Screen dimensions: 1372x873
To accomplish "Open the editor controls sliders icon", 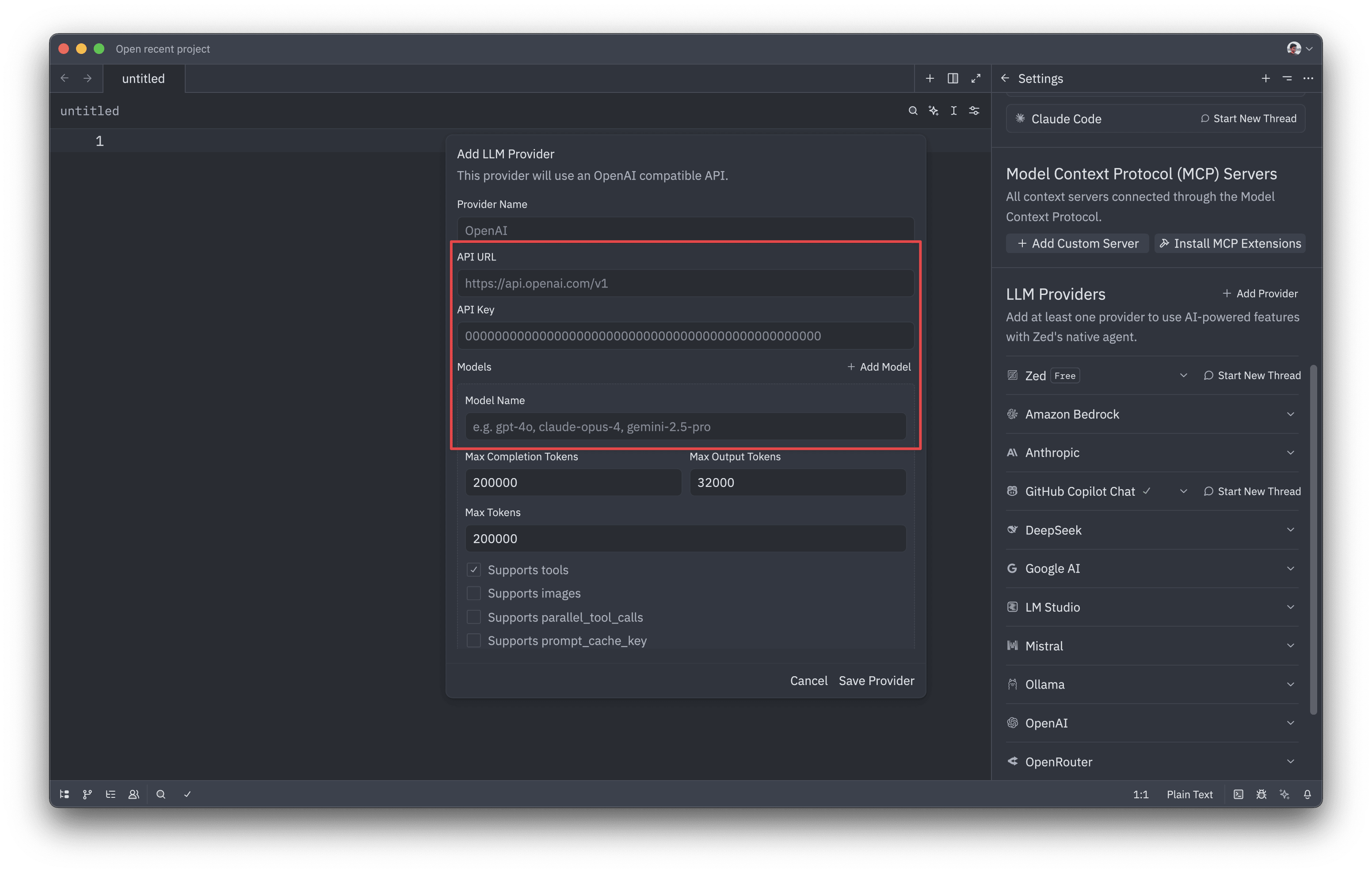I will click(974, 111).
